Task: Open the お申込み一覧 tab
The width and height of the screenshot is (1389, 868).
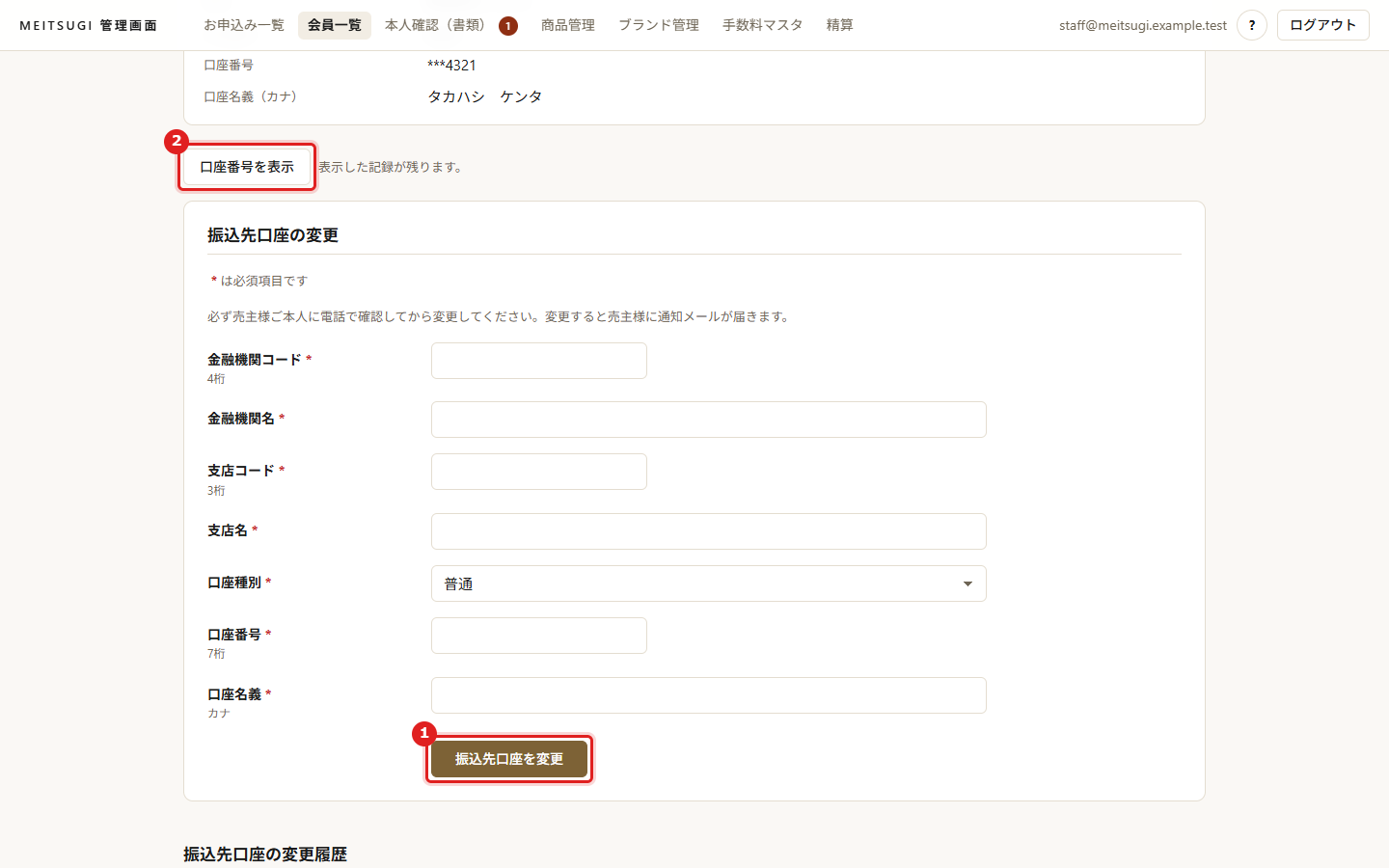Action: pyautogui.click(x=244, y=25)
